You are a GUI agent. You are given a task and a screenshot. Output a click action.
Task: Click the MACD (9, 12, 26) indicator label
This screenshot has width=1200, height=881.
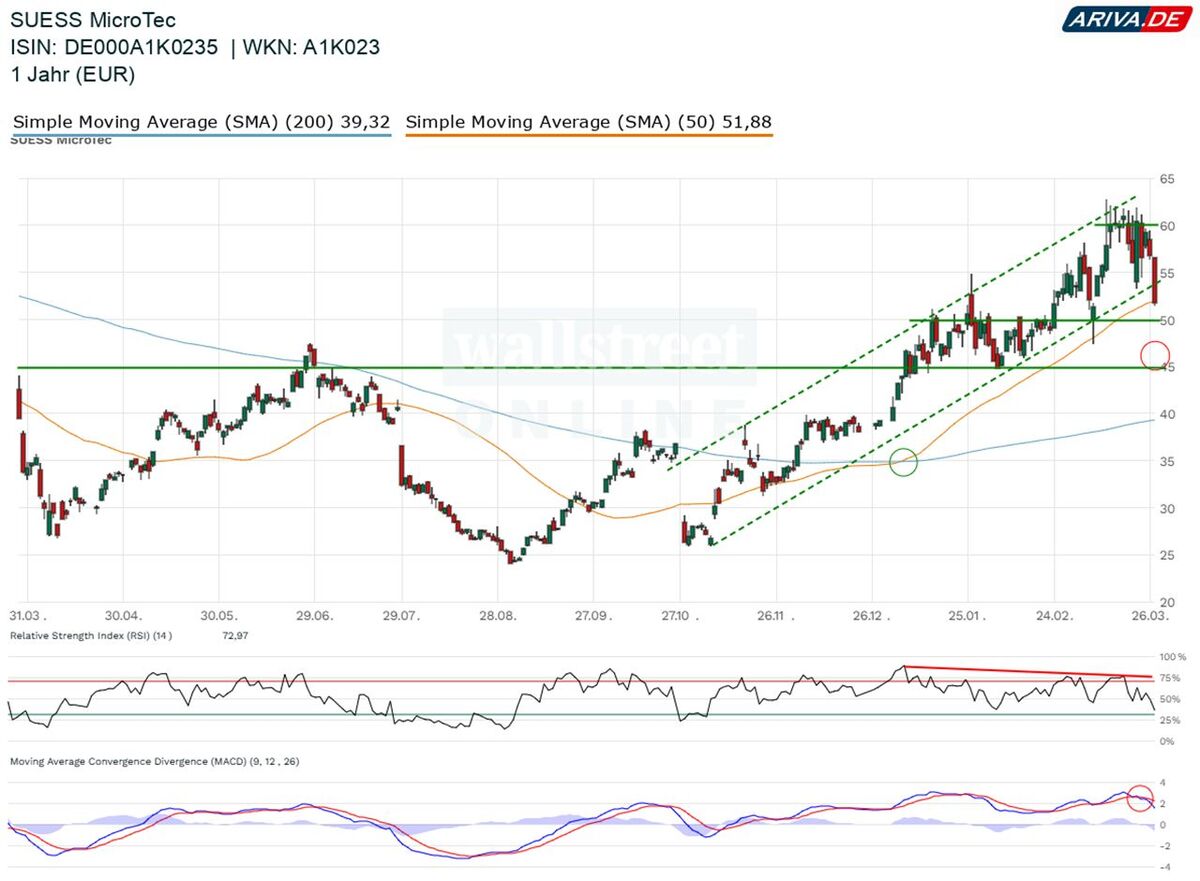point(155,761)
